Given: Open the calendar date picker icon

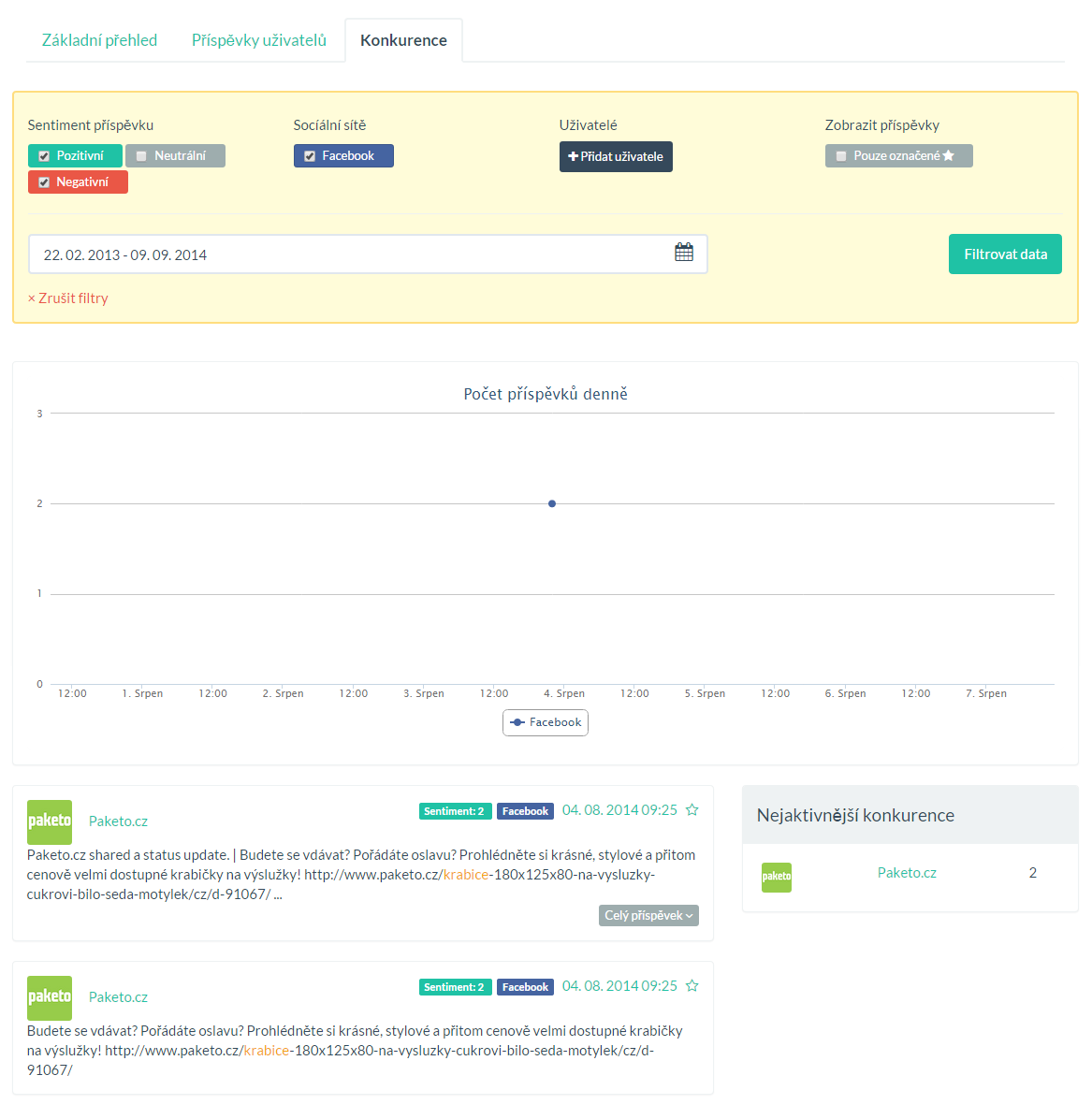Looking at the screenshot, I should pos(684,252).
